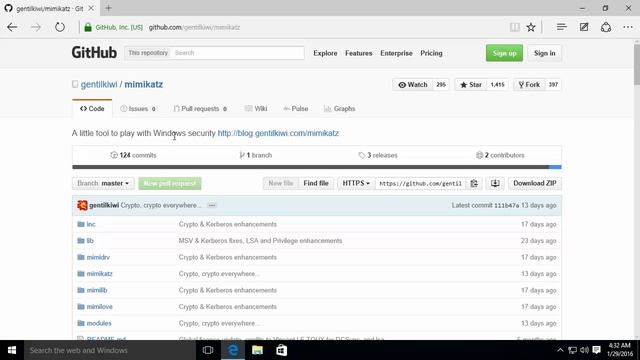Expand the commit message ellipsis button

pyautogui.click(x=211, y=205)
